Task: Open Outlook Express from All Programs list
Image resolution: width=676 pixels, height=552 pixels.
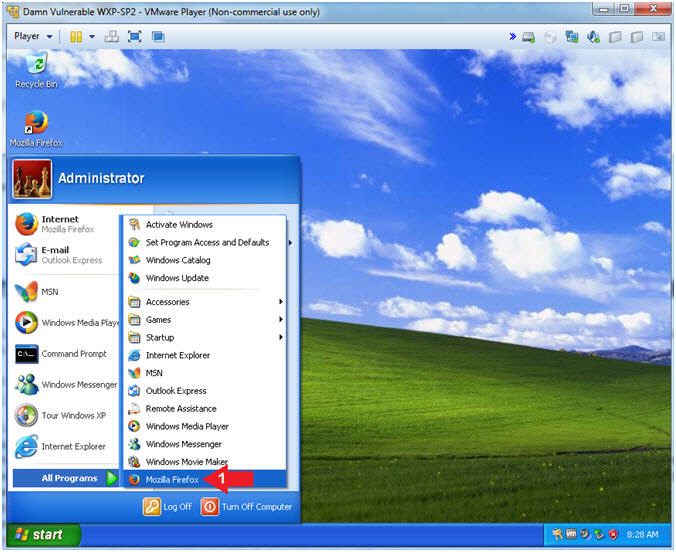Action: coord(205,391)
